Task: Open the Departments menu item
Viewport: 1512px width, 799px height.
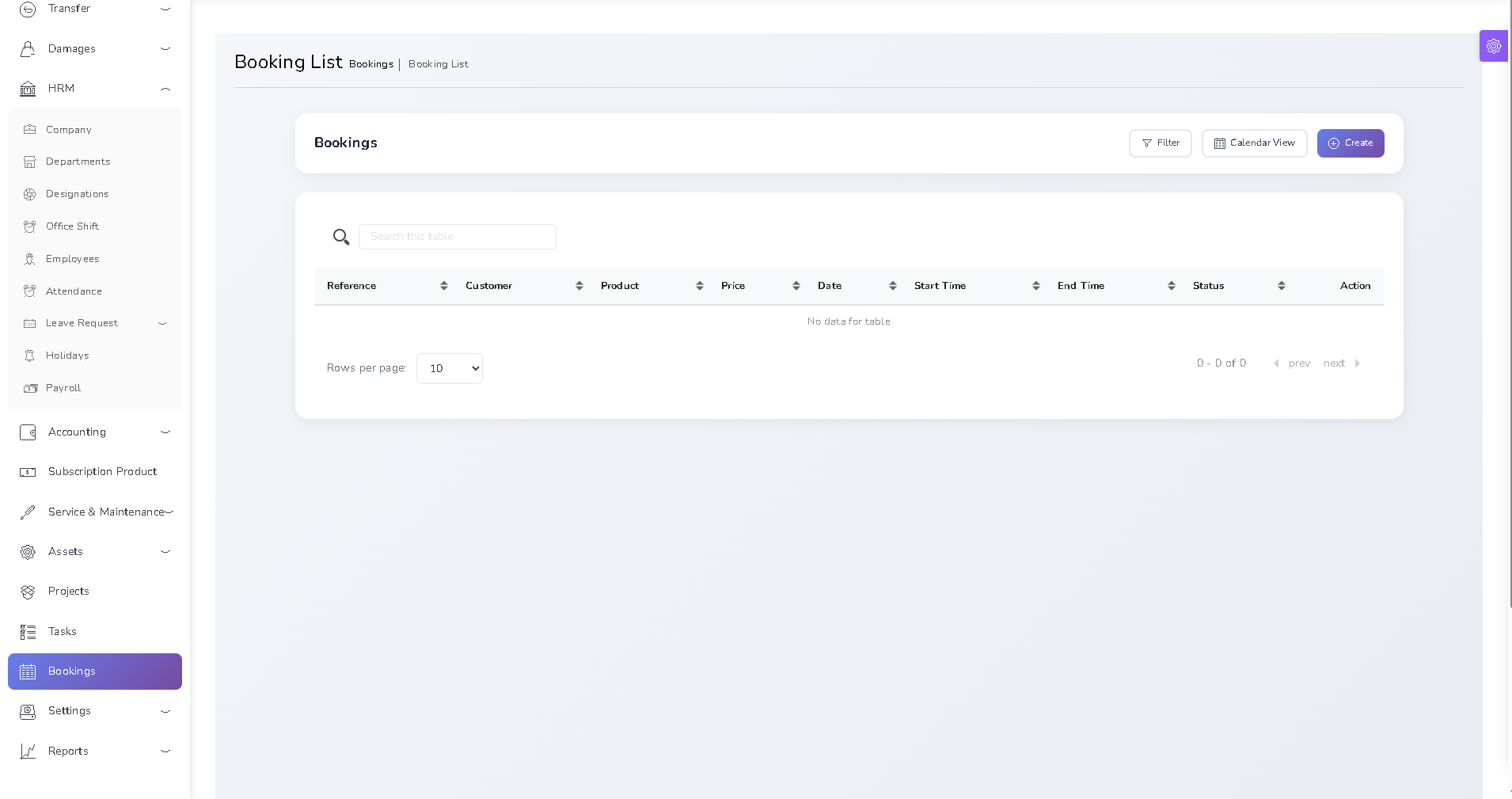Action: 78,162
